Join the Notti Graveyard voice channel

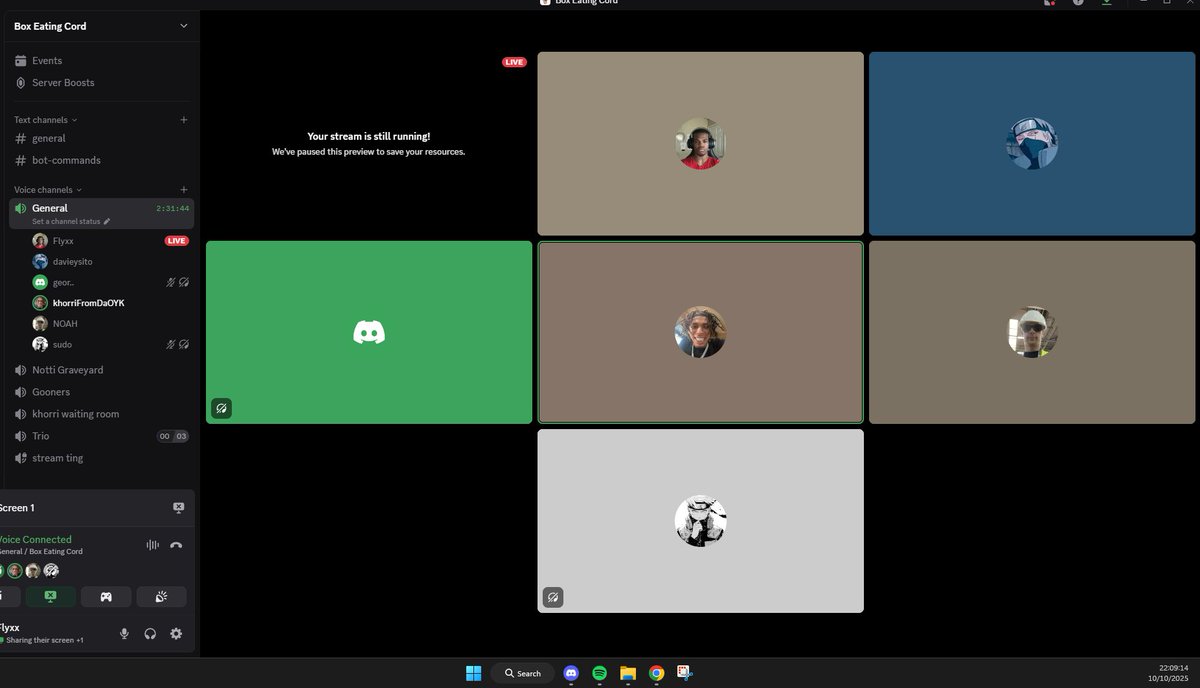tap(99, 370)
